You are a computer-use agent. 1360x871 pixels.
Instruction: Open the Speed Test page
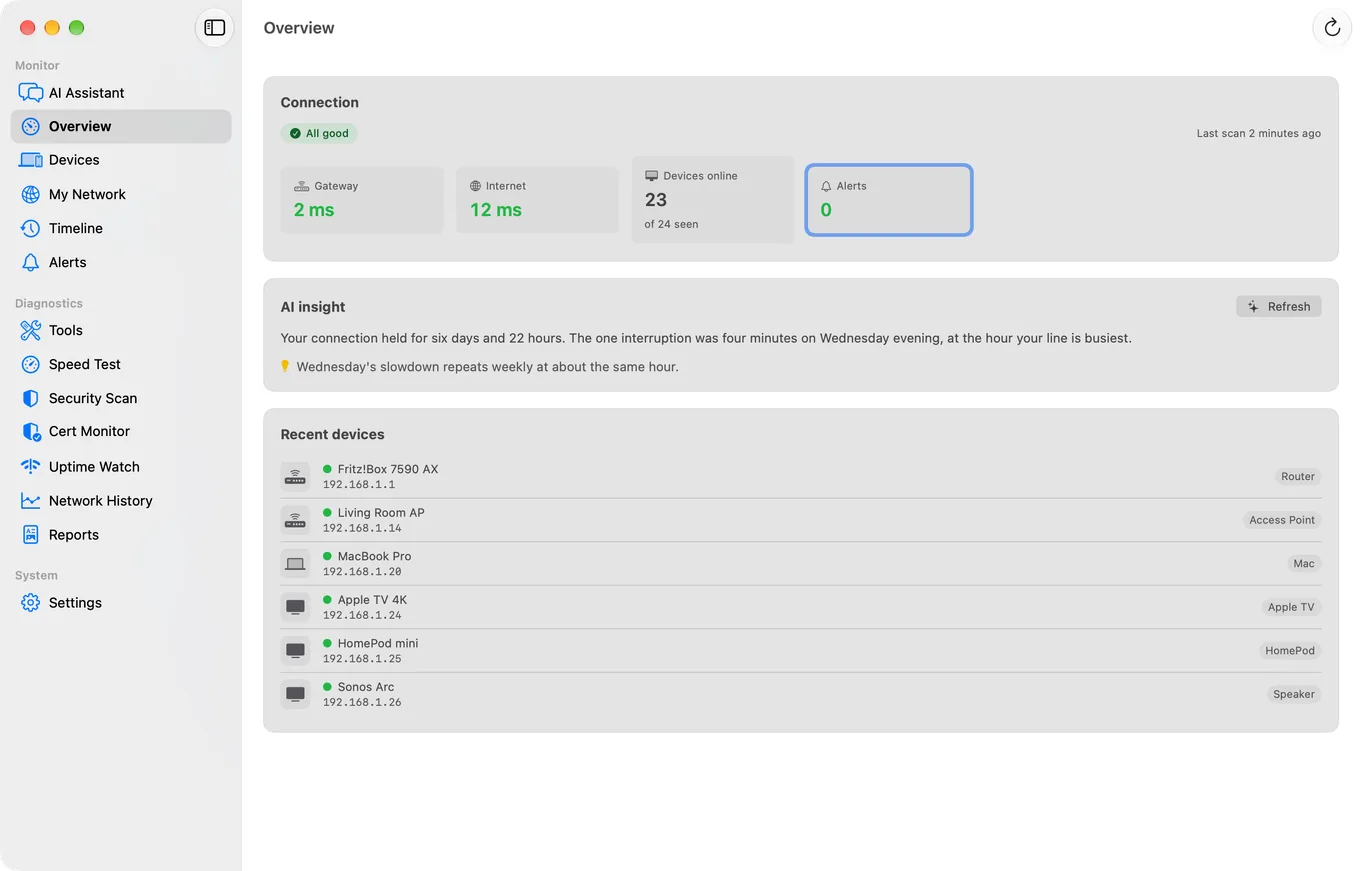121,364
